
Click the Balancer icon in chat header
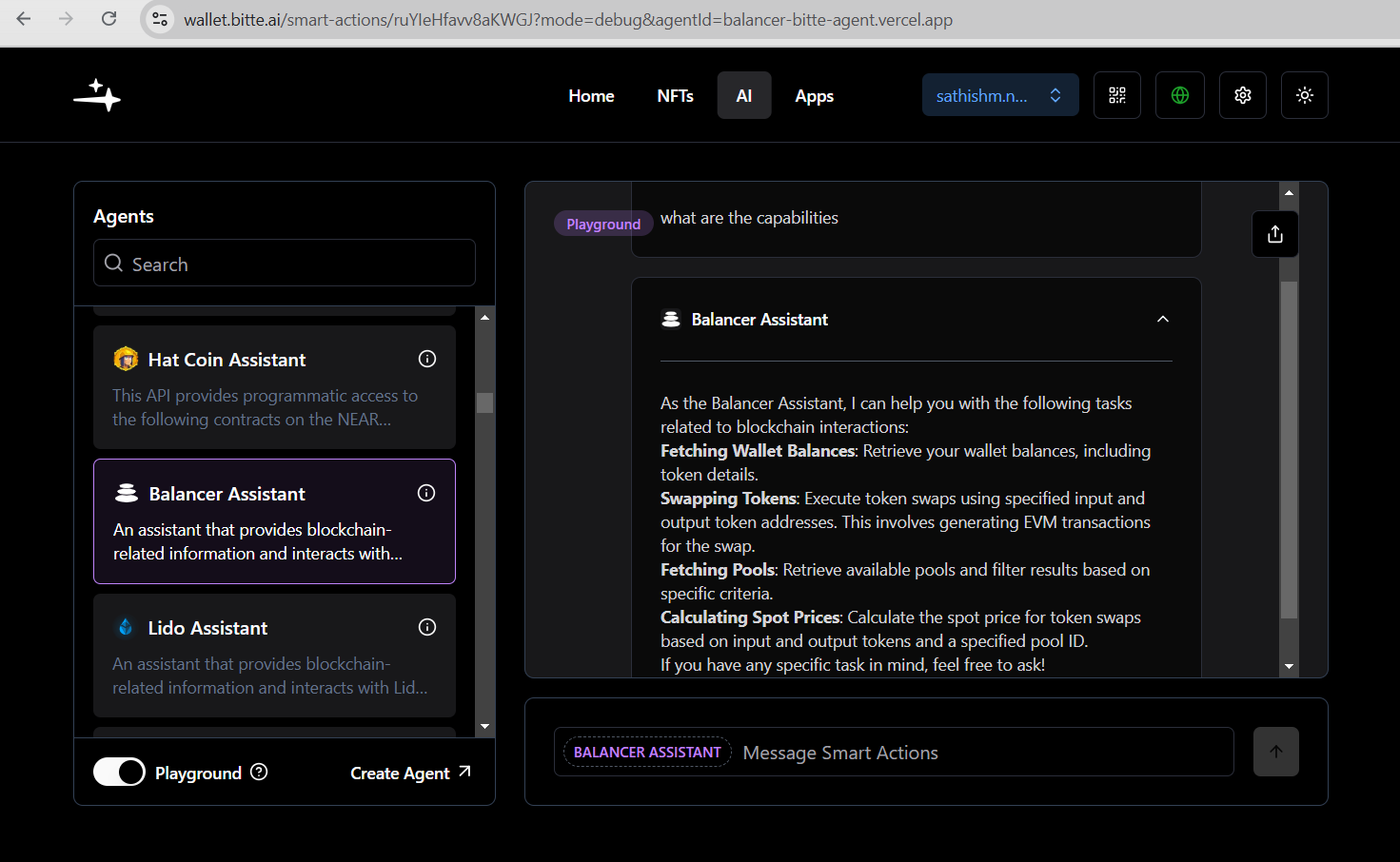point(671,319)
